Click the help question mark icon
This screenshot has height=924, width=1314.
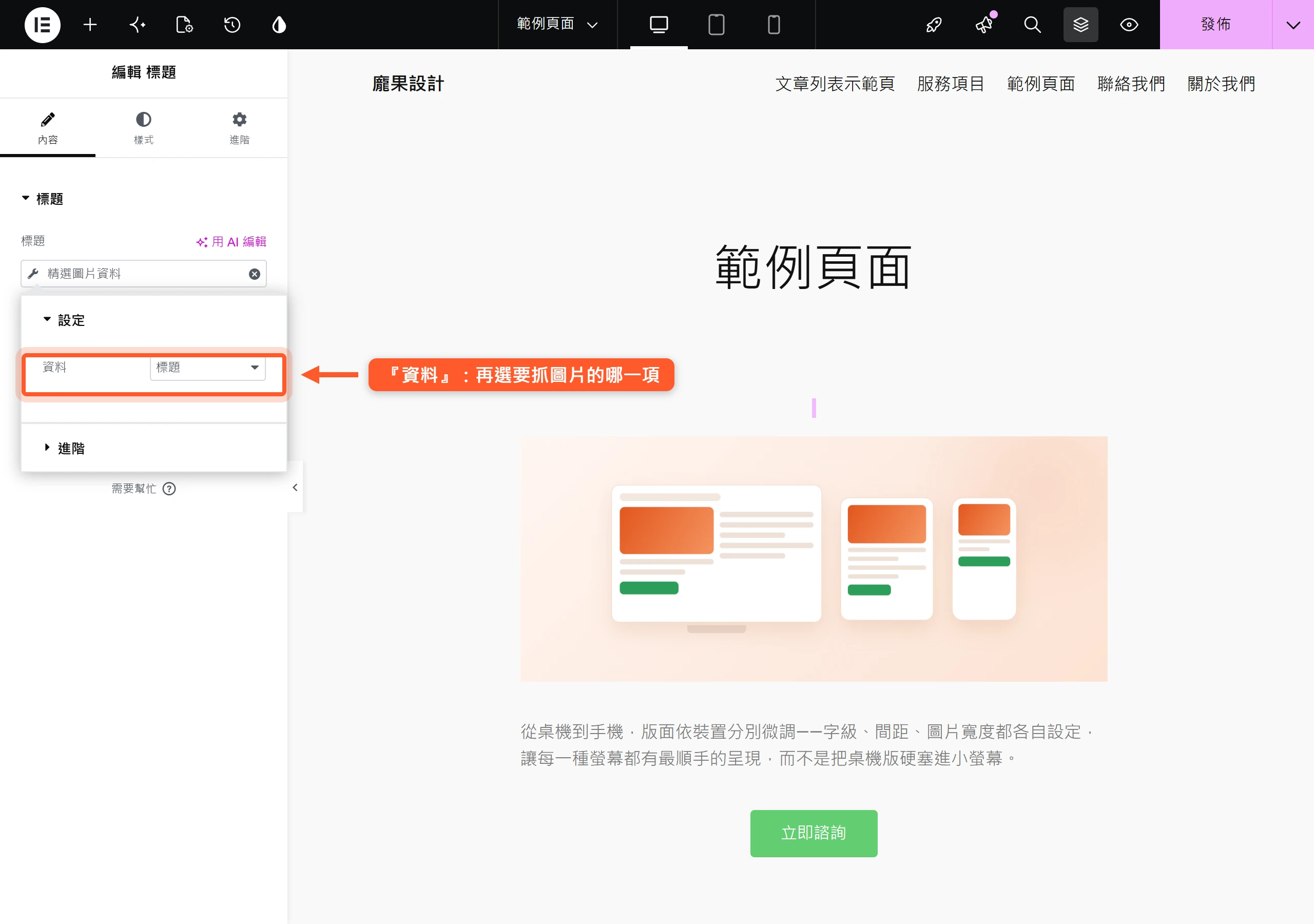pos(169,488)
